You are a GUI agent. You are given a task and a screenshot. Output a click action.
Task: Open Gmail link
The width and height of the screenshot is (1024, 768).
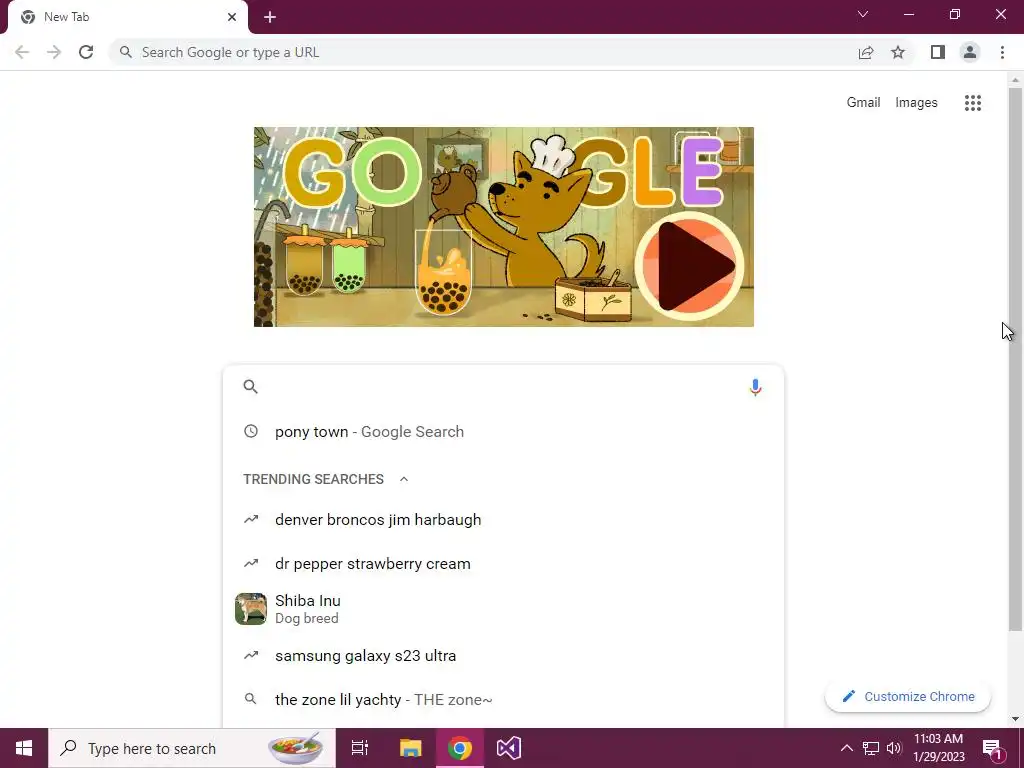[863, 103]
